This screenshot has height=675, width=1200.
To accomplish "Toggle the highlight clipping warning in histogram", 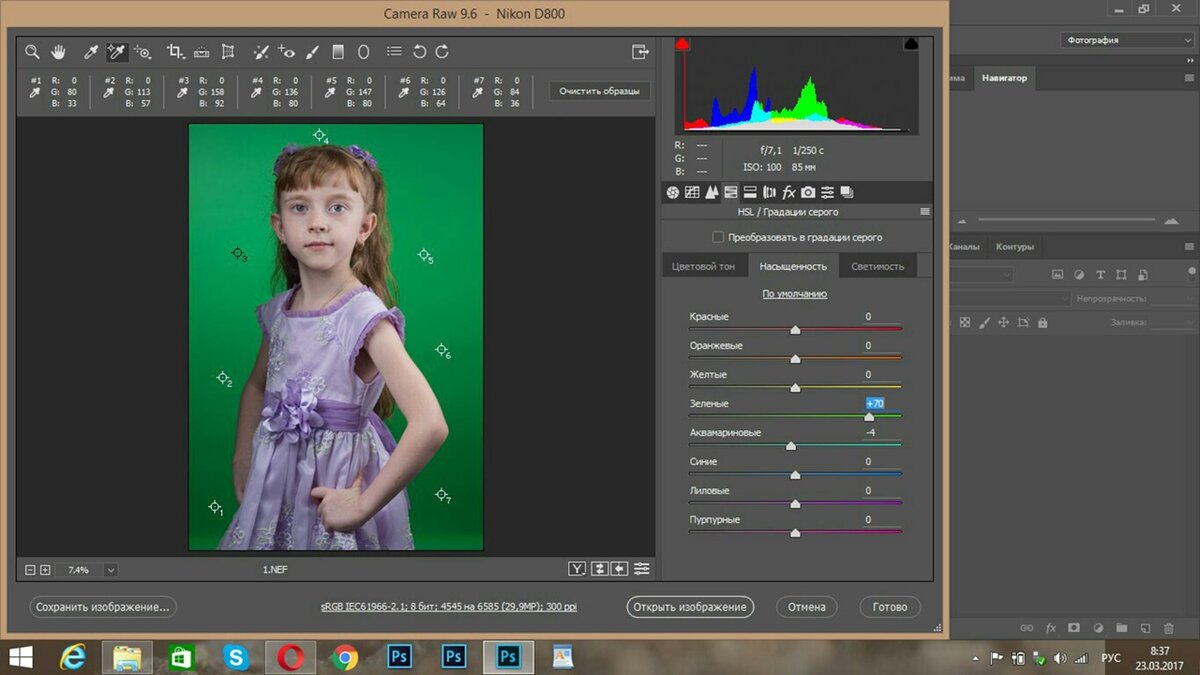I will tap(911, 44).
